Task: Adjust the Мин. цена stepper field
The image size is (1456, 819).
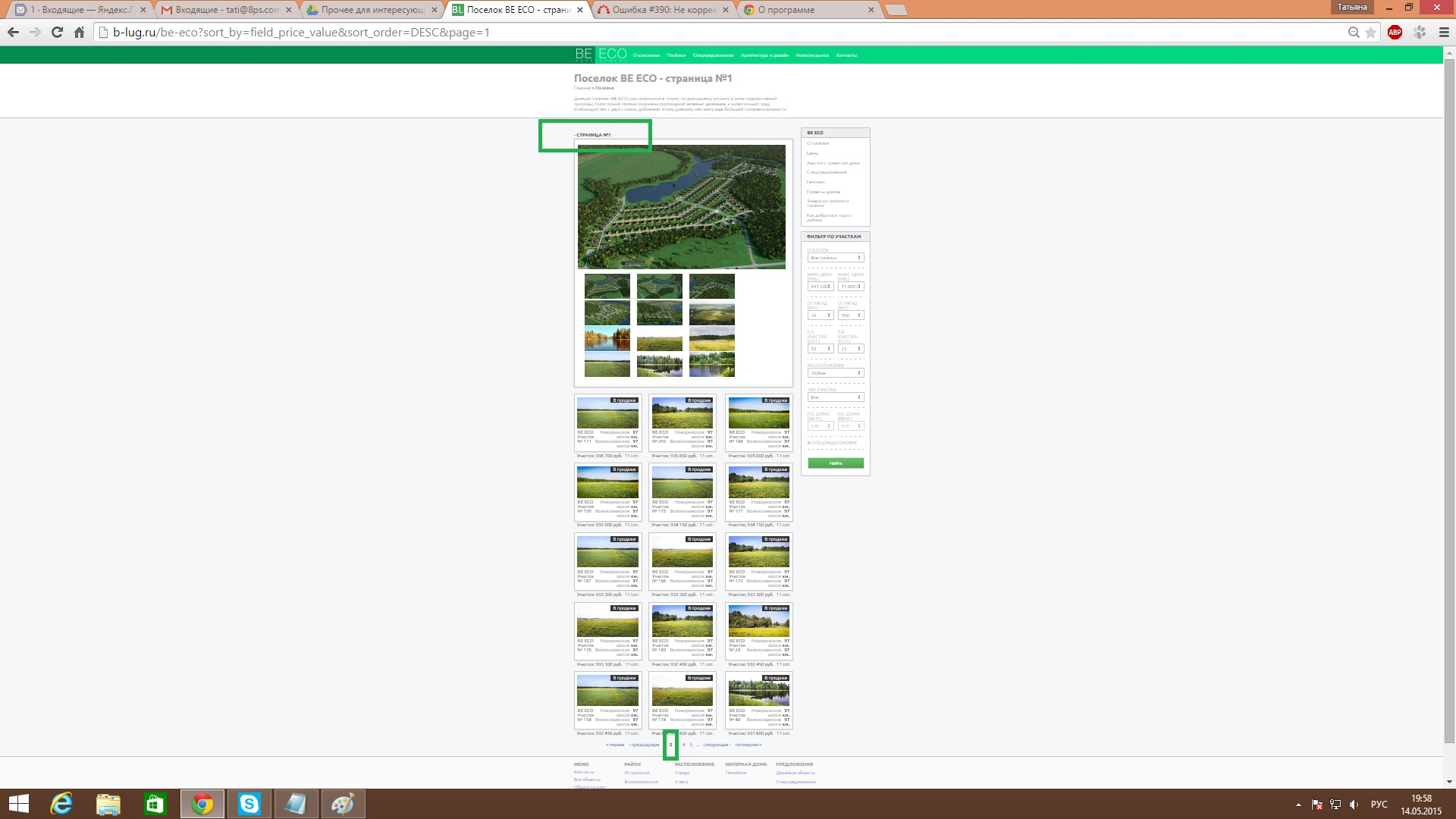Action: pos(821,287)
